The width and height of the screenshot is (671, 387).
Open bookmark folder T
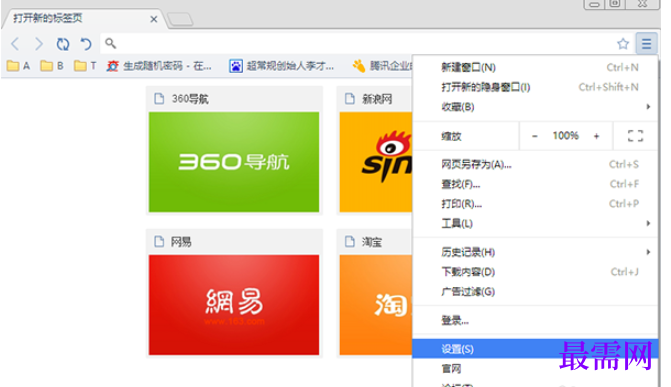tap(85, 66)
